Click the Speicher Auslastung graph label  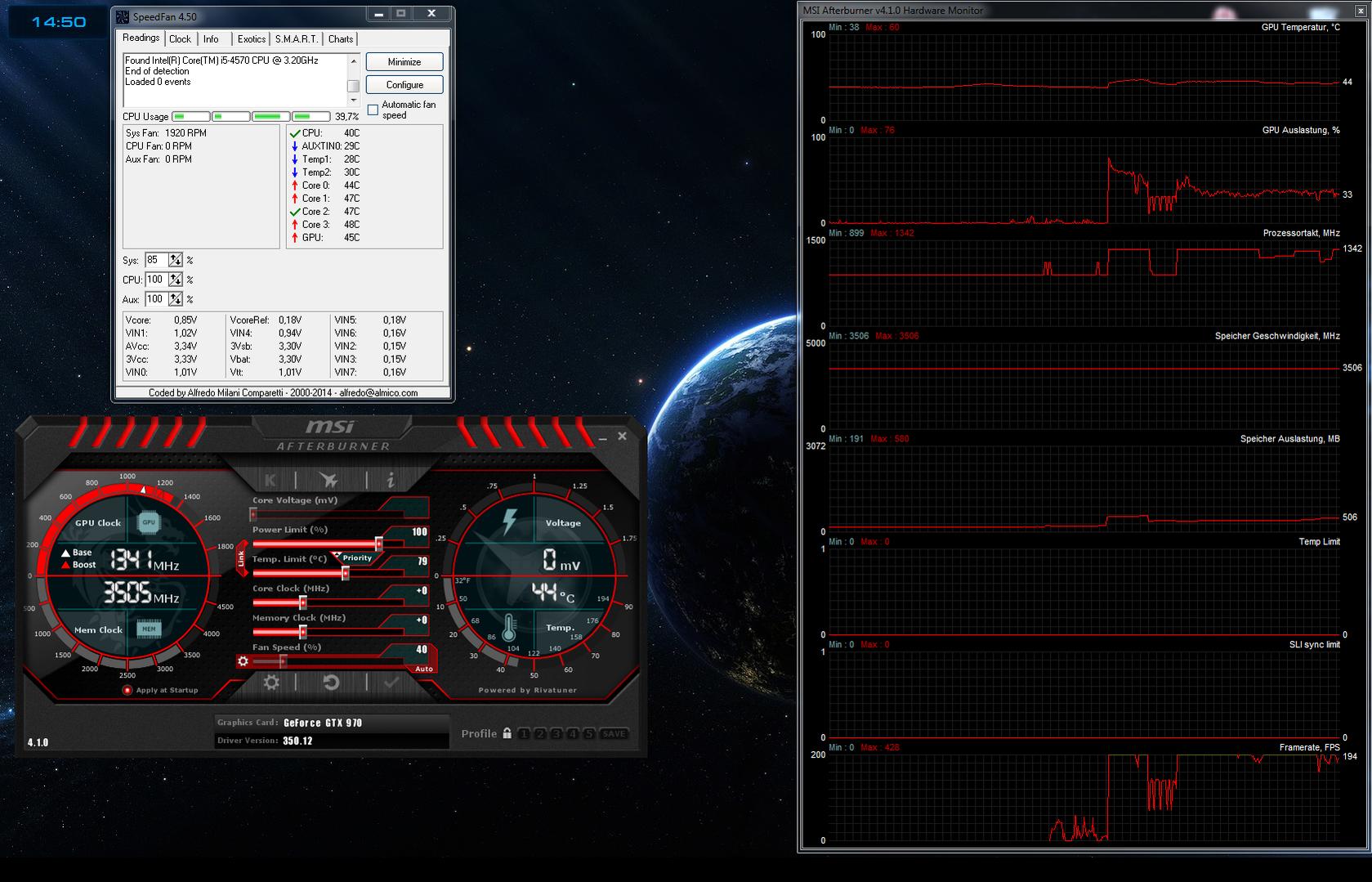pyautogui.click(x=1290, y=439)
